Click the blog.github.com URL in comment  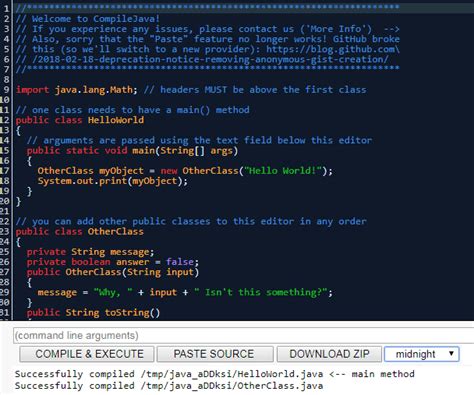pyautogui.click(x=333, y=49)
